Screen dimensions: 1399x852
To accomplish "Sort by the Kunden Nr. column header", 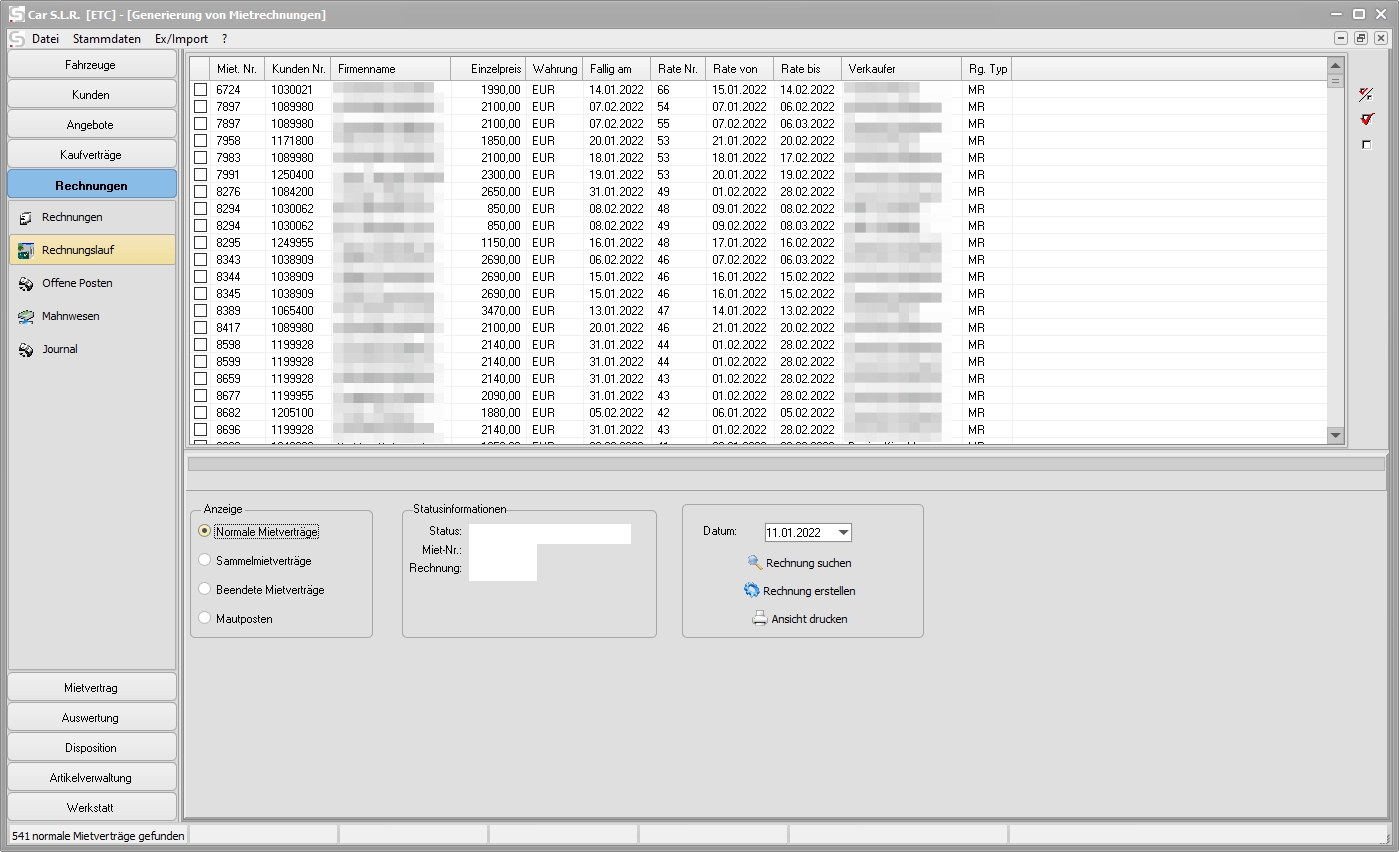I will [x=298, y=69].
